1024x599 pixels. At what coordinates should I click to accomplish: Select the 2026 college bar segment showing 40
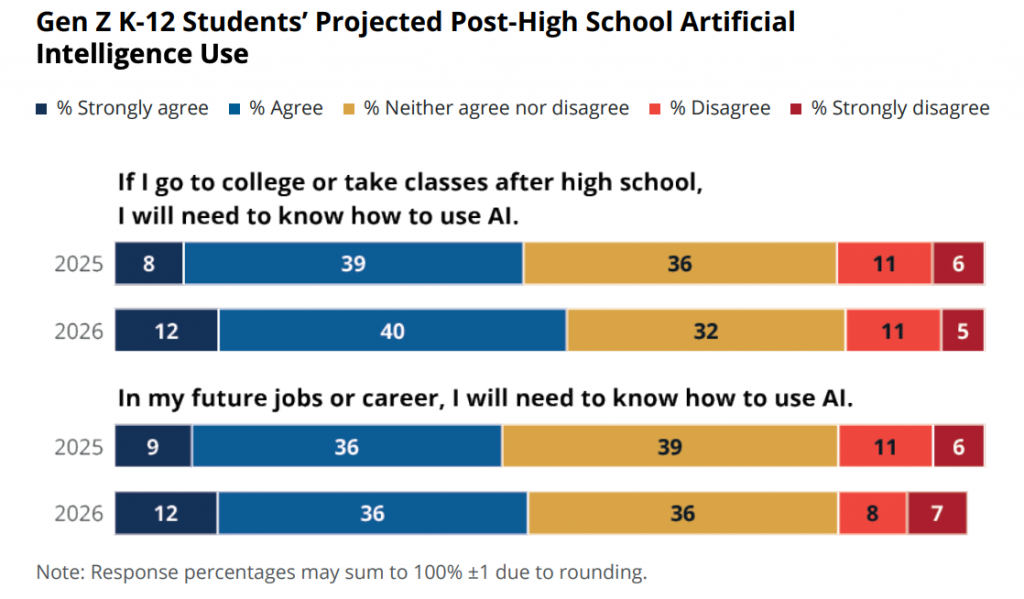pos(392,330)
